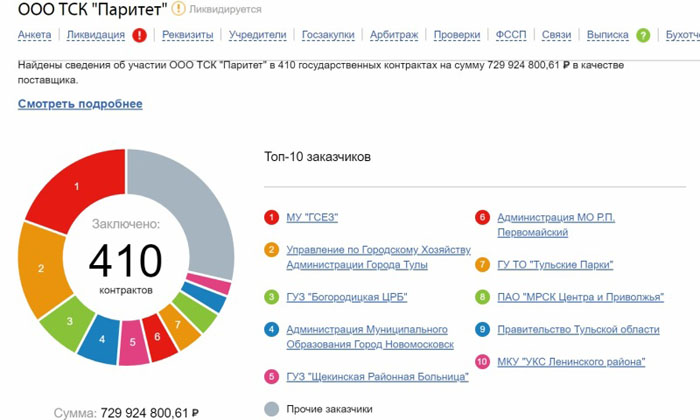The image size is (700, 420).
Task: Select the gray Прочие заказчики legend swatch
Action: (271, 408)
